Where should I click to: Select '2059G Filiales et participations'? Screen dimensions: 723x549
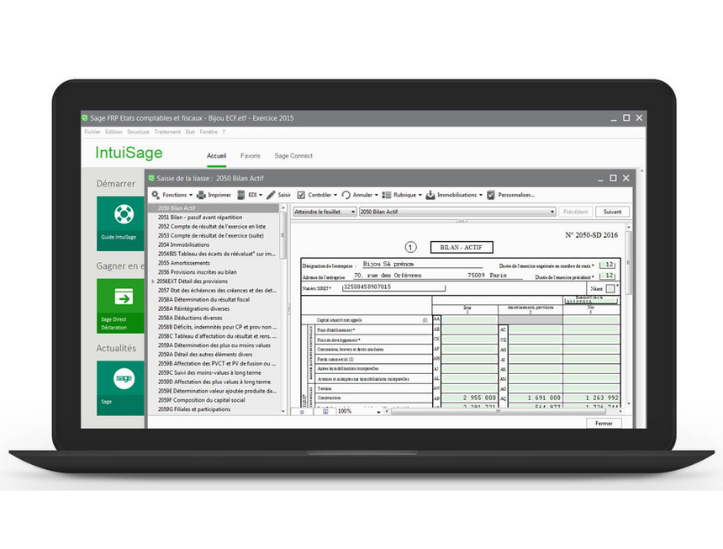213,409
